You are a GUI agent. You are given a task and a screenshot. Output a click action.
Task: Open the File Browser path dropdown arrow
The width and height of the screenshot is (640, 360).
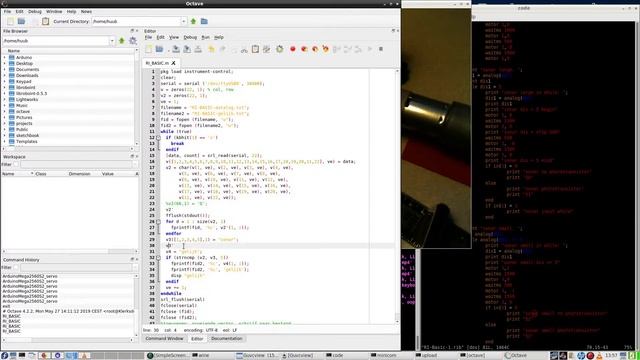tap(112, 41)
